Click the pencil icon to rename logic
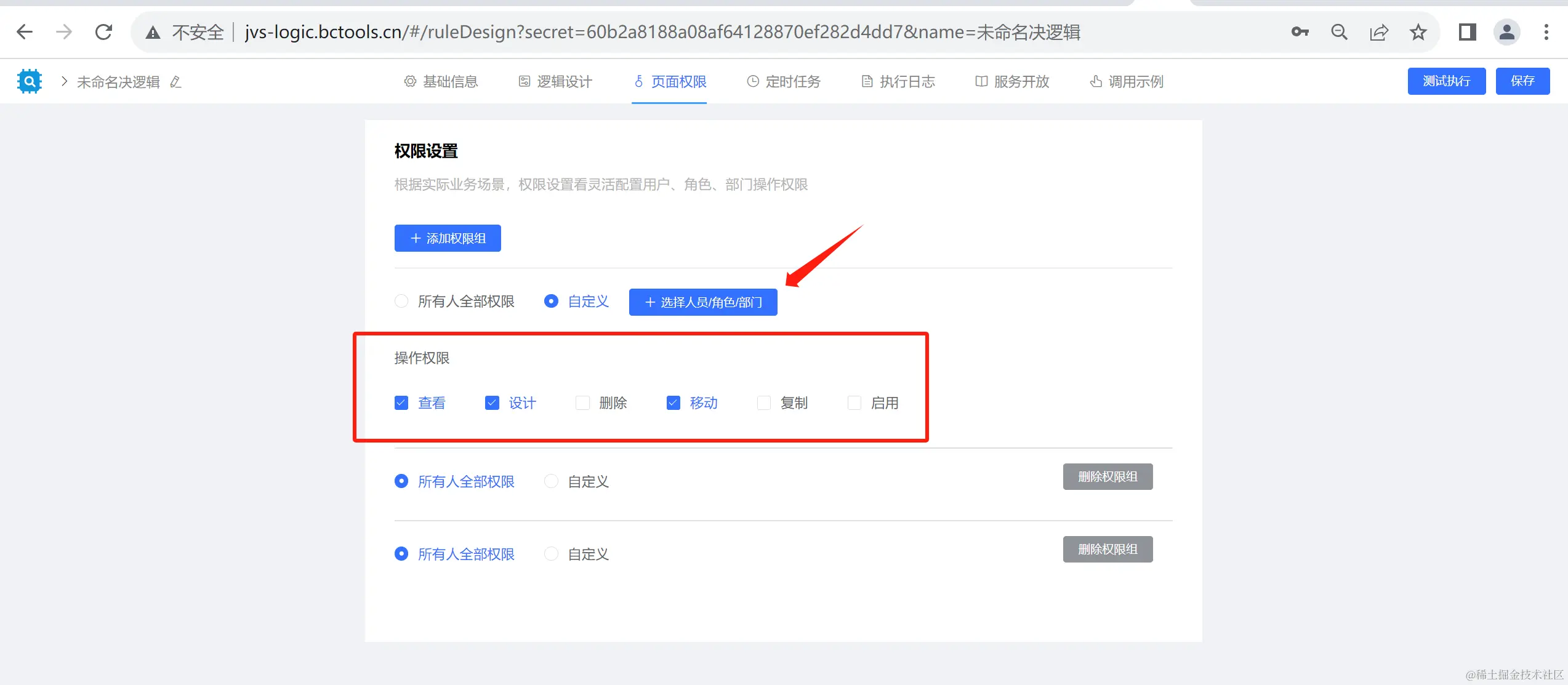This screenshot has width=1568, height=685. (x=176, y=82)
